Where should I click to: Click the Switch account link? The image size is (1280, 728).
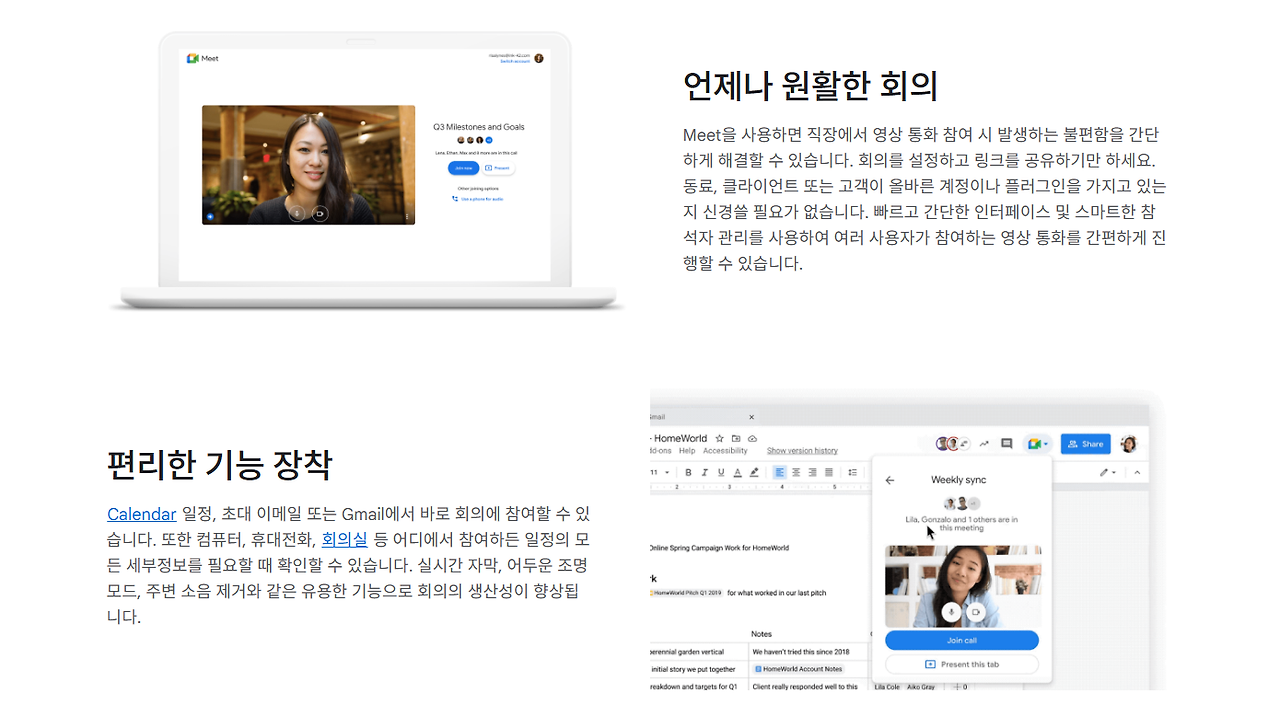pos(514,62)
